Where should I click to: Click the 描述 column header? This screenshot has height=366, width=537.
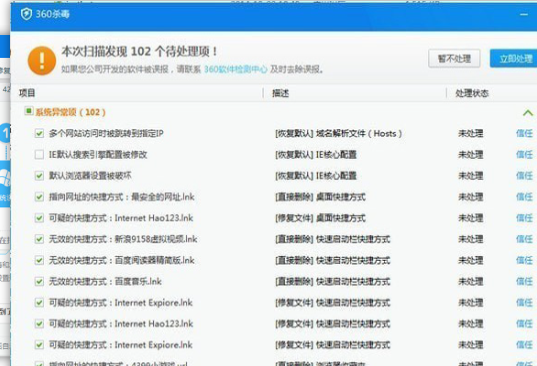(x=280, y=93)
